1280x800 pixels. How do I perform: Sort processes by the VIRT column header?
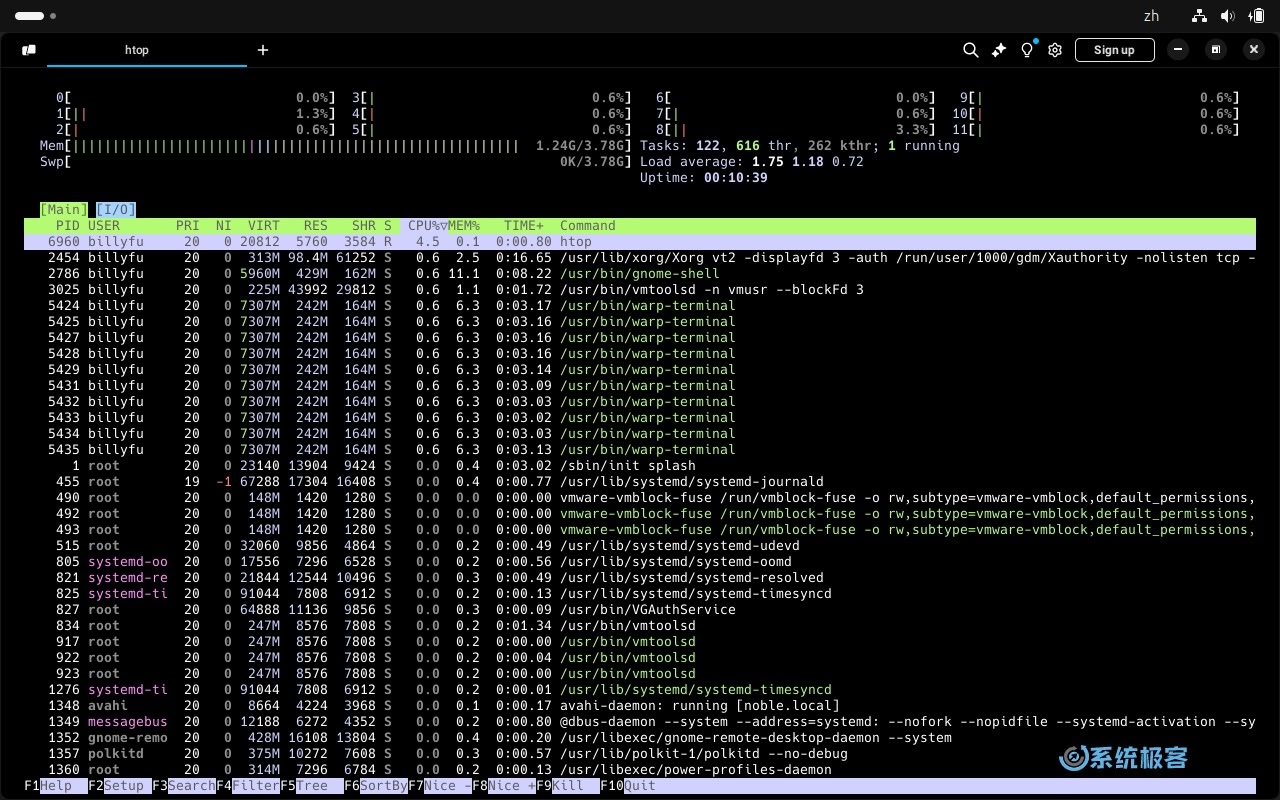click(x=264, y=226)
